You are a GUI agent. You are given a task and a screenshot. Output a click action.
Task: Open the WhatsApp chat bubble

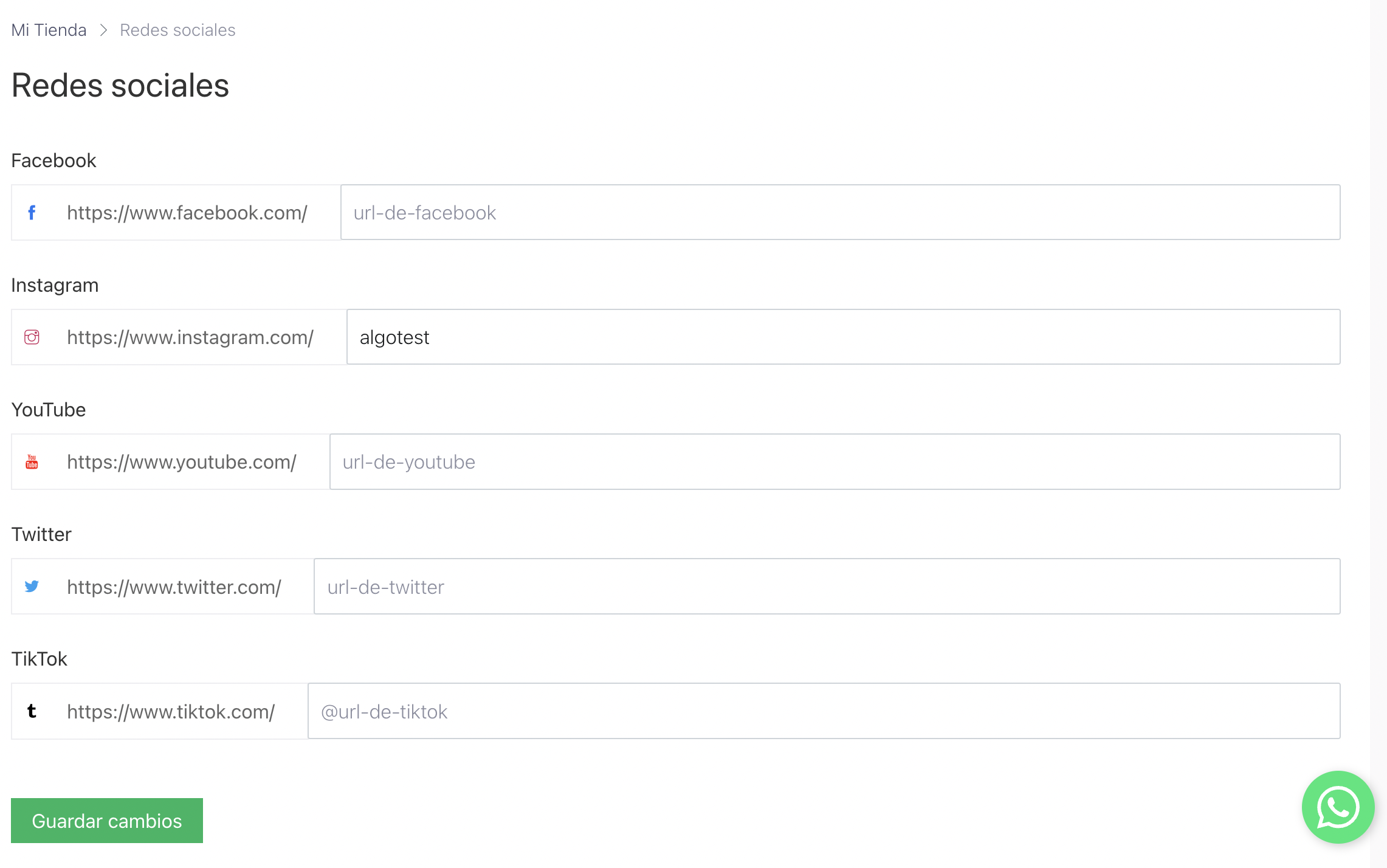pos(1338,807)
